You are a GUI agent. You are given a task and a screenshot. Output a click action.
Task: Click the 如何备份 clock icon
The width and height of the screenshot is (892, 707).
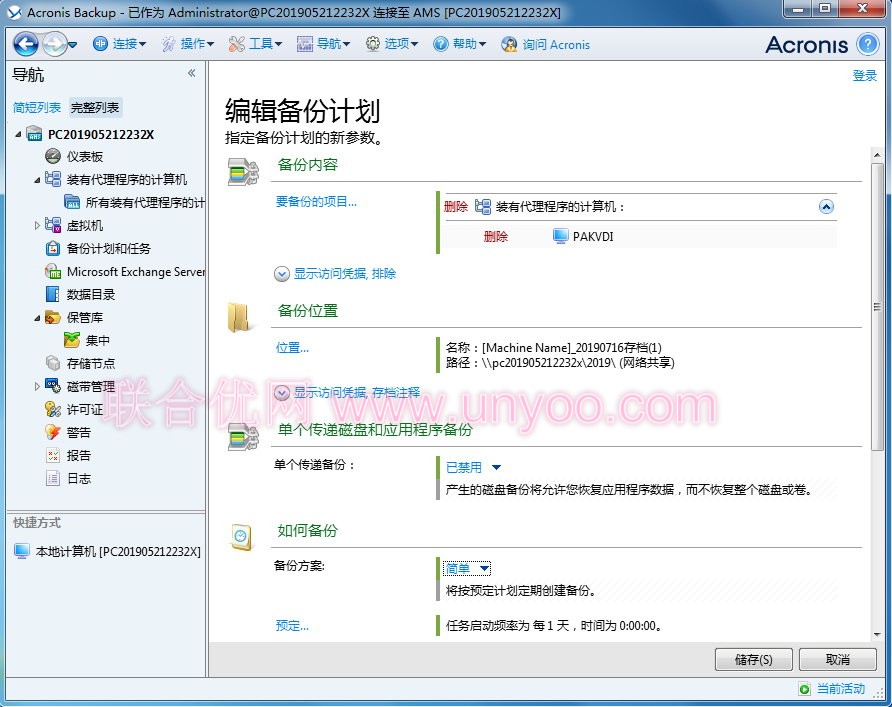[x=241, y=536]
